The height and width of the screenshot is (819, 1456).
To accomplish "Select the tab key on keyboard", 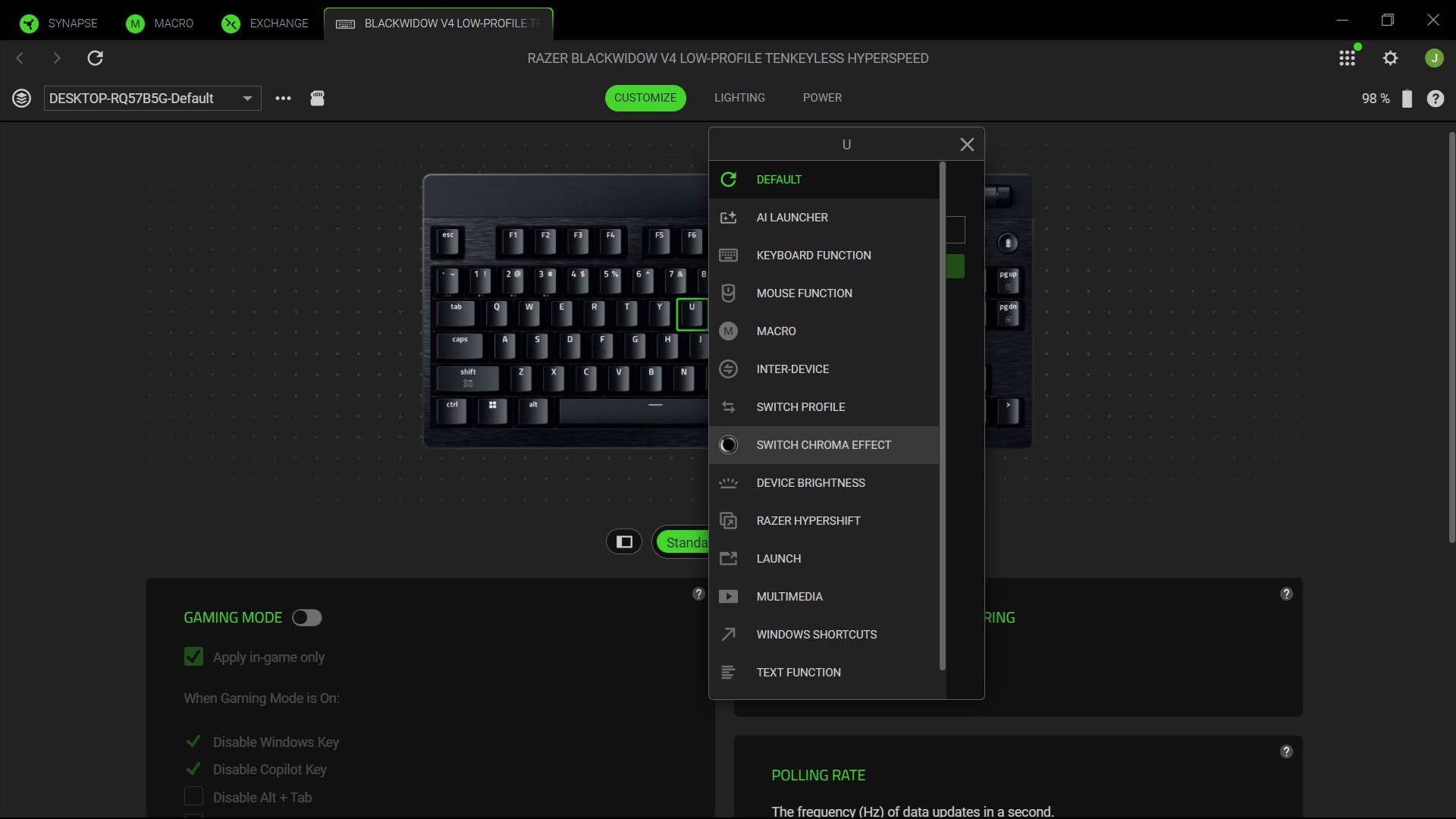I will point(456,313).
